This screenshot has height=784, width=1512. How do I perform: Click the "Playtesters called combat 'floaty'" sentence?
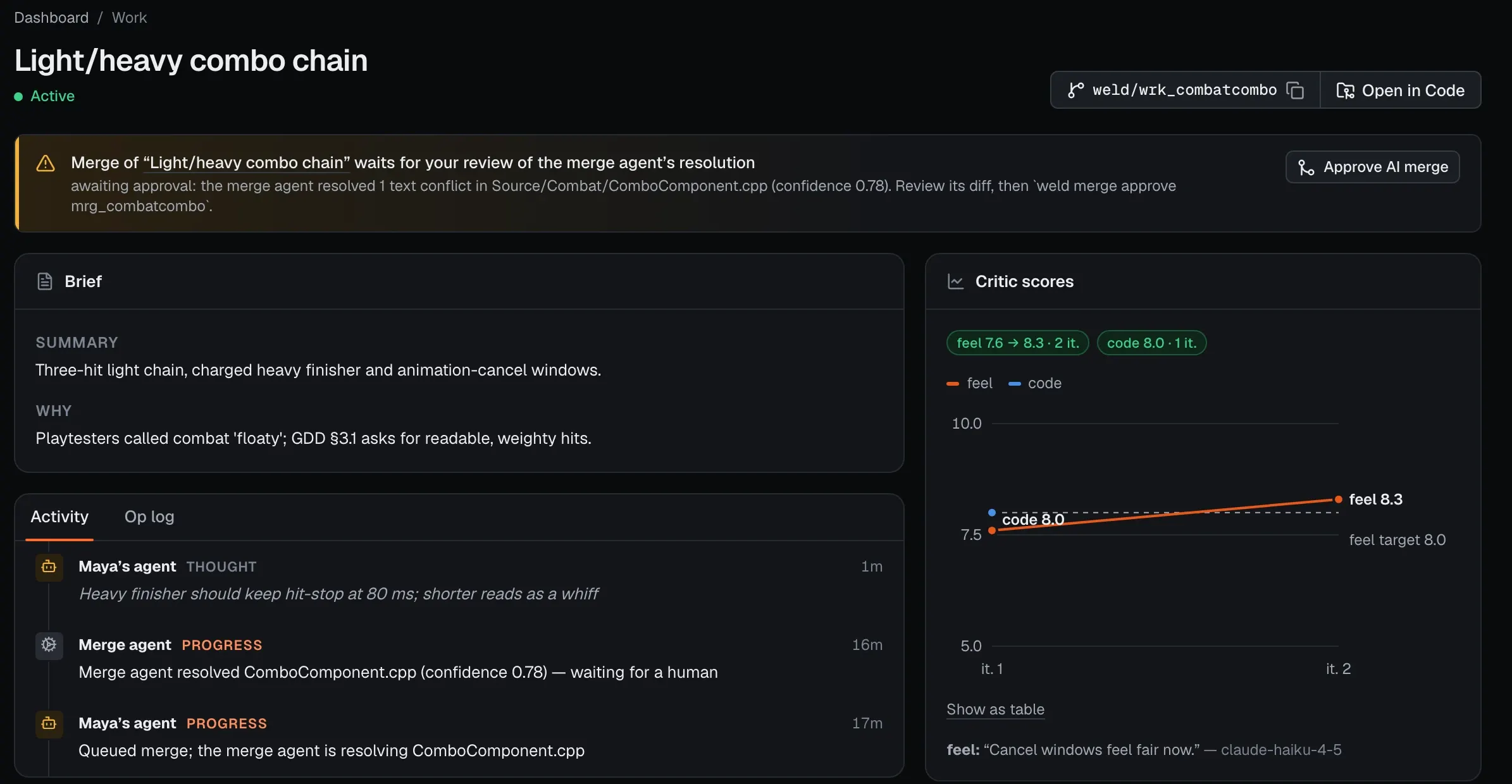pos(313,438)
